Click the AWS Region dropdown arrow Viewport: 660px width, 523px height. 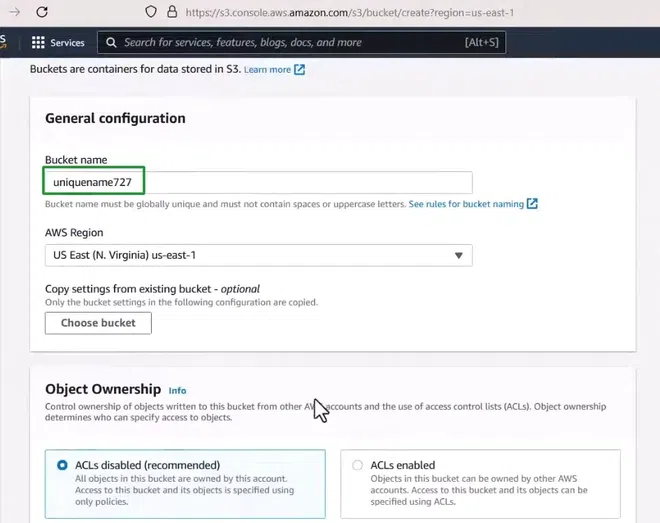click(458, 255)
